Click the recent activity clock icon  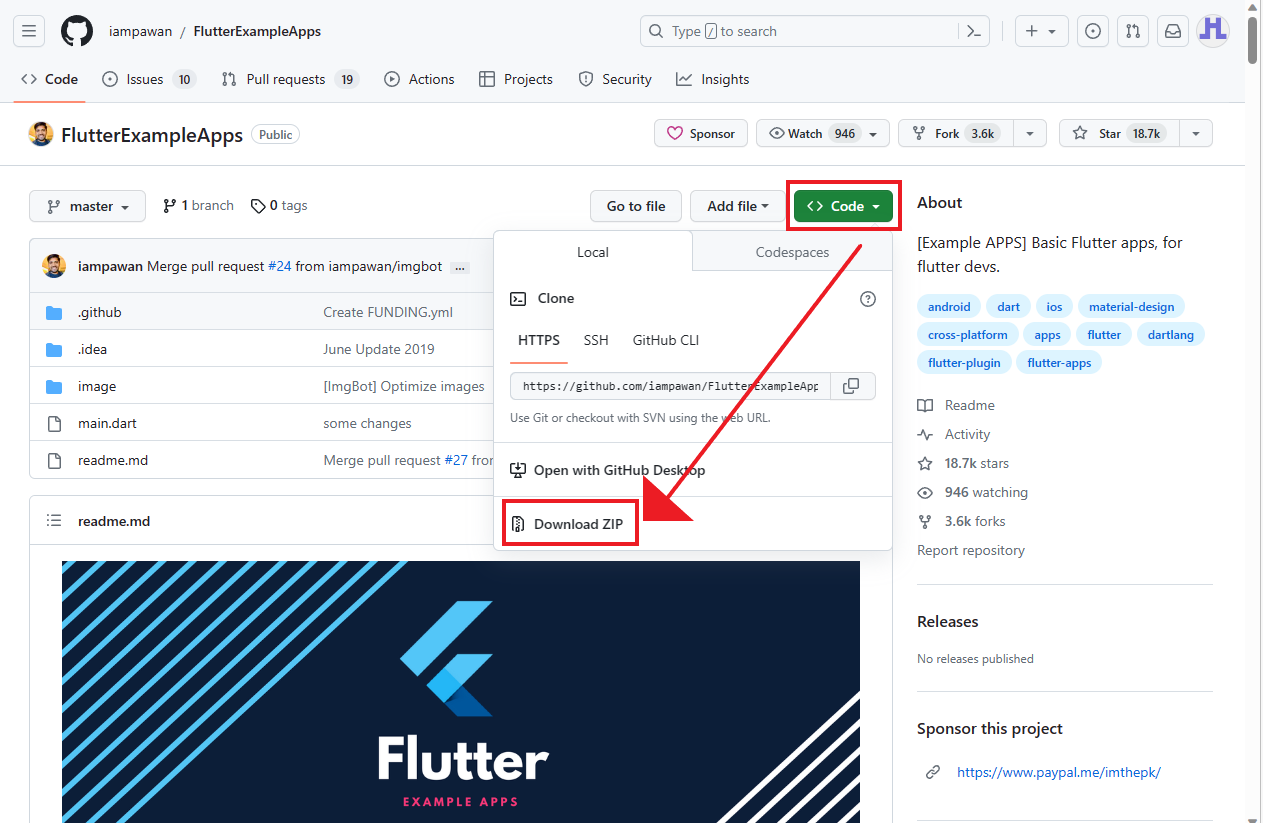click(x=1092, y=31)
